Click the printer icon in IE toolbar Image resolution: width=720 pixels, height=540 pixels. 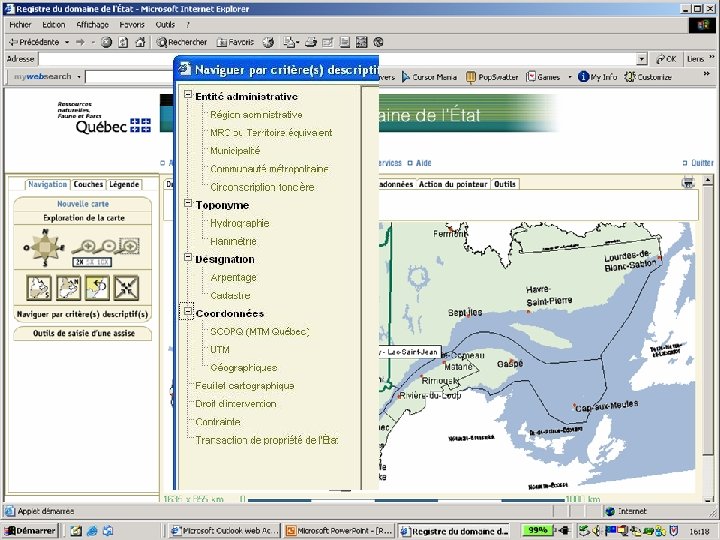(x=311, y=42)
